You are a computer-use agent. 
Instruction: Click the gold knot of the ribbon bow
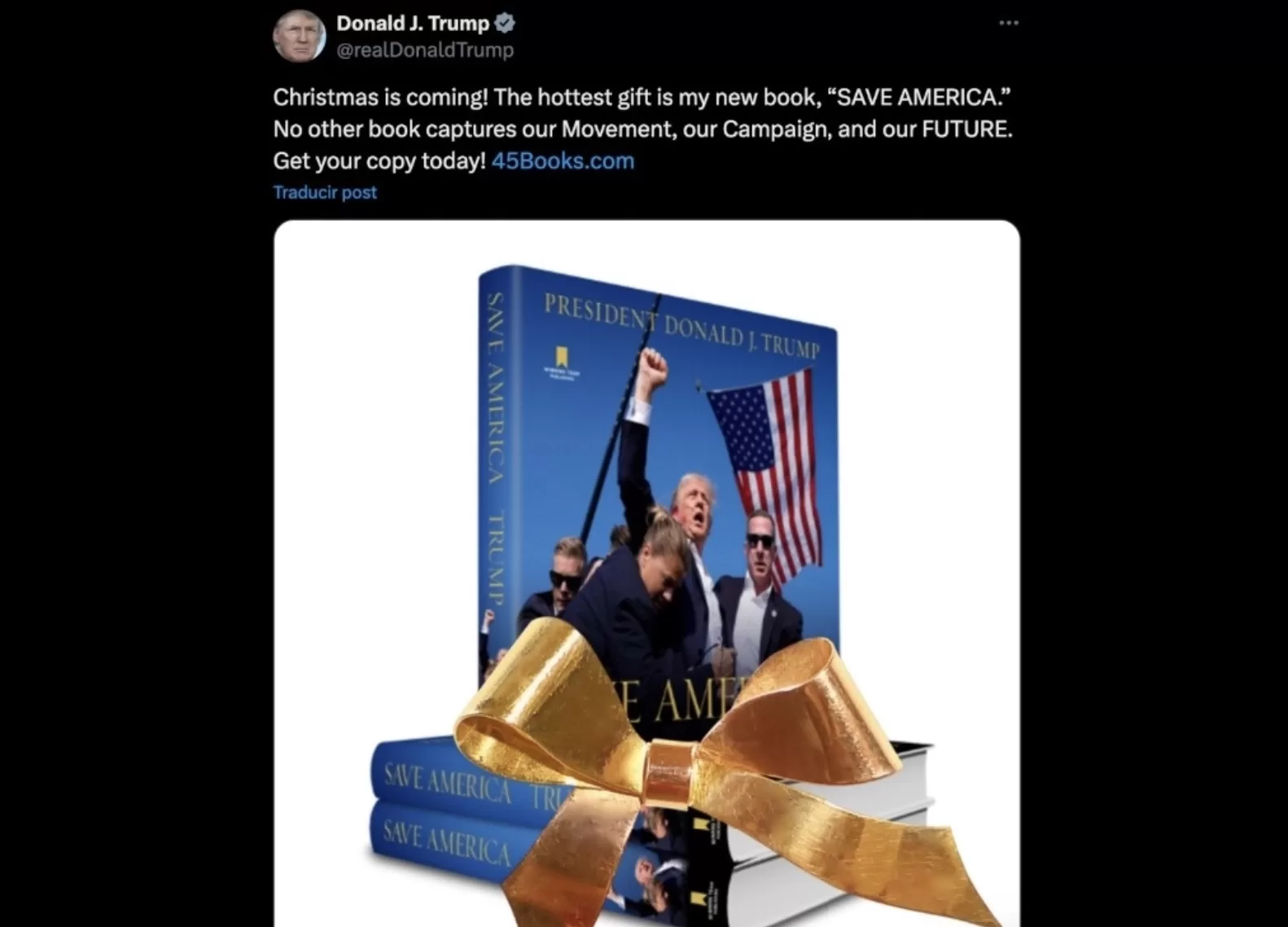670,771
